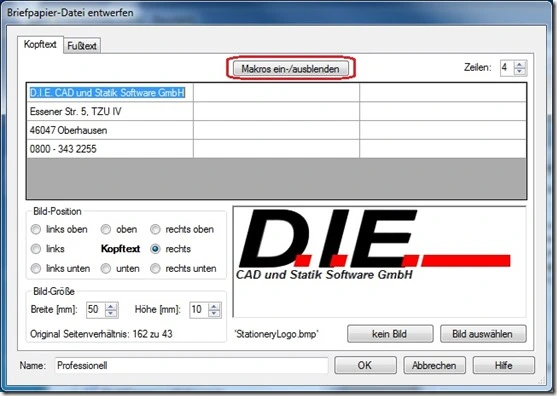The height and width of the screenshot is (396, 557).
Task: Click the Höhe [mm] value field
Action: click(x=199, y=309)
